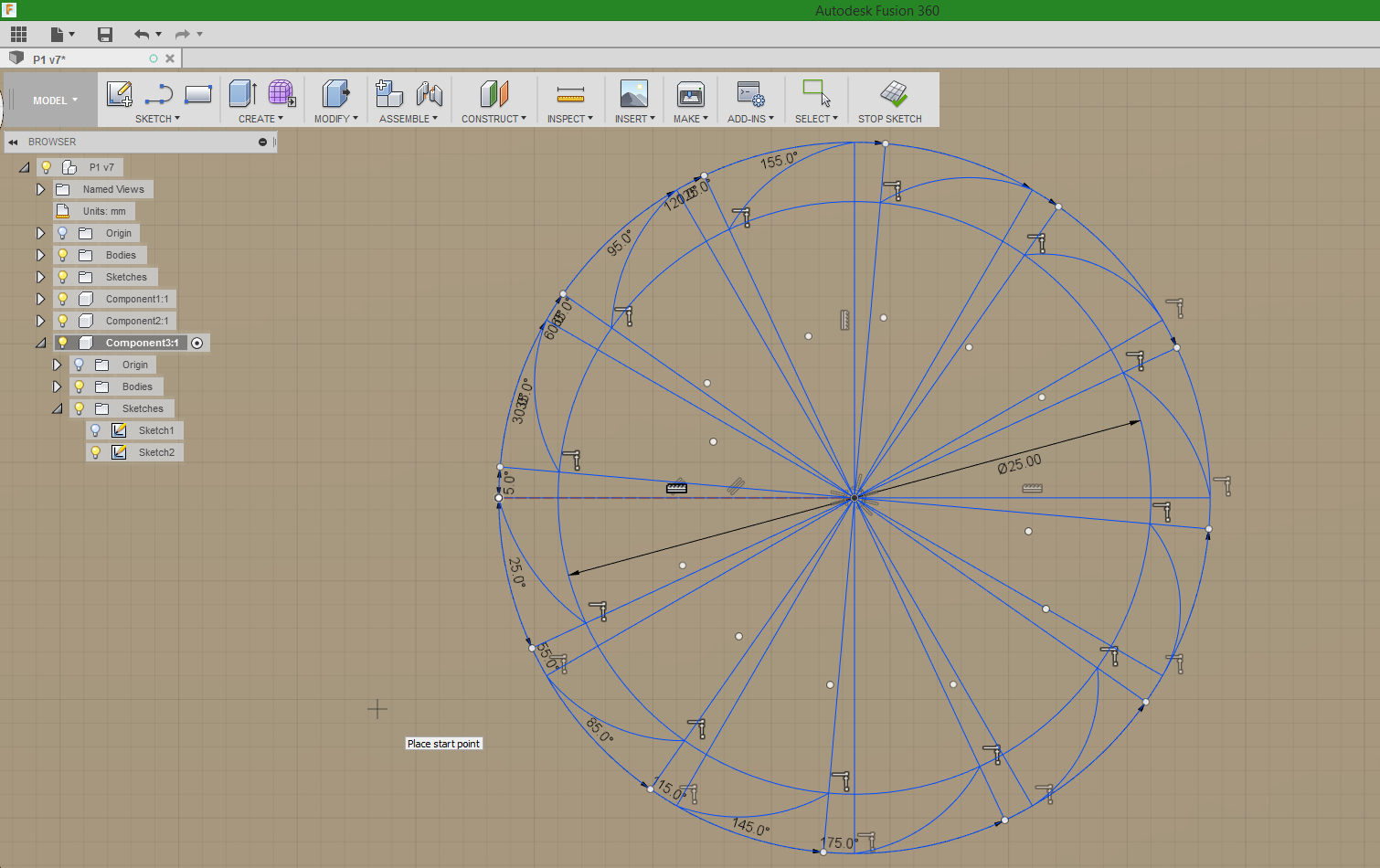The image size is (1380, 868).
Task: Select the Scripts and Add-Ins icon
Action: point(750,93)
